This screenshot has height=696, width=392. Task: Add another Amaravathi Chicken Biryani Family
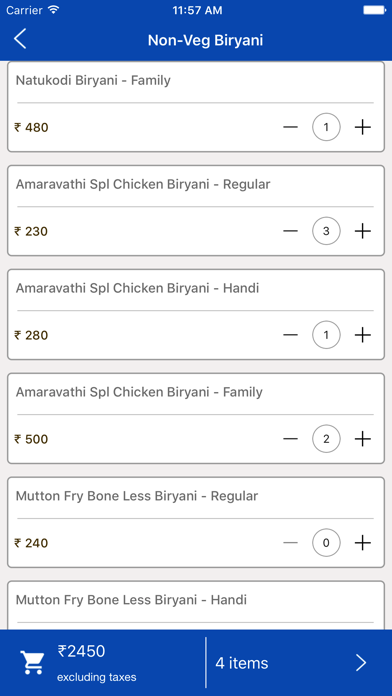click(363, 439)
